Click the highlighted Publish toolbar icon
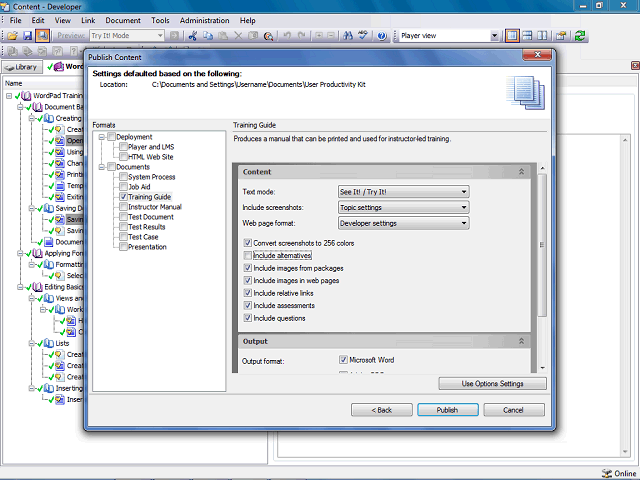The image size is (640, 480). 42,36
